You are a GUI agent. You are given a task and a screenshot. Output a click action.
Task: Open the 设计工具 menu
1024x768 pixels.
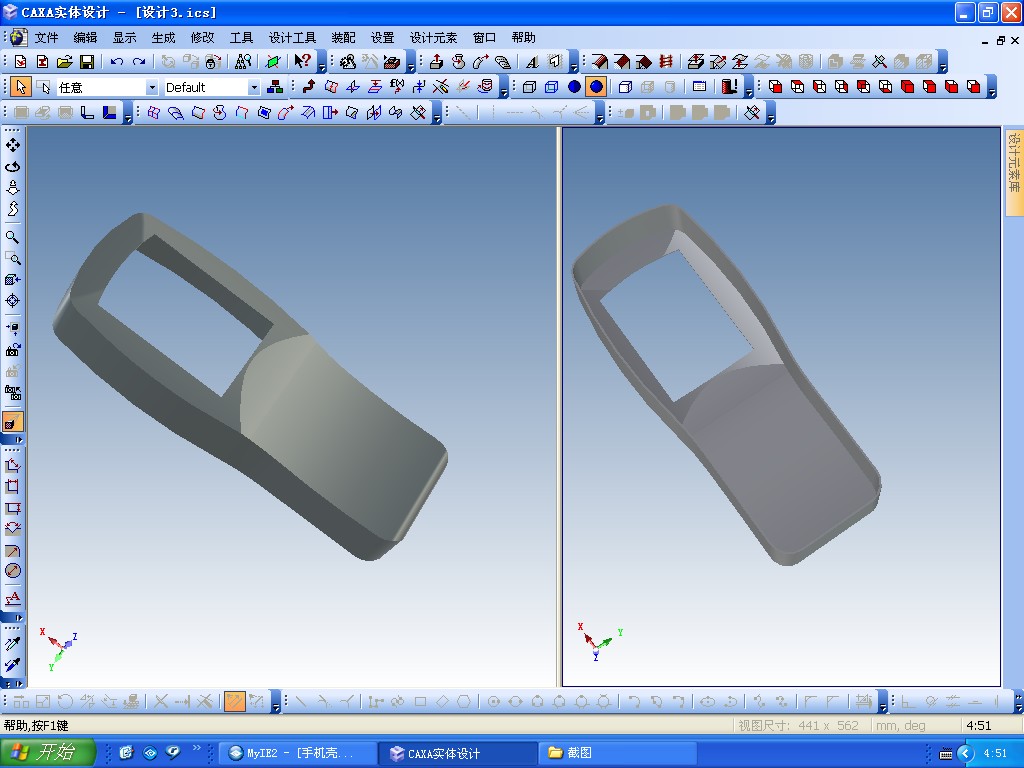(x=293, y=37)
